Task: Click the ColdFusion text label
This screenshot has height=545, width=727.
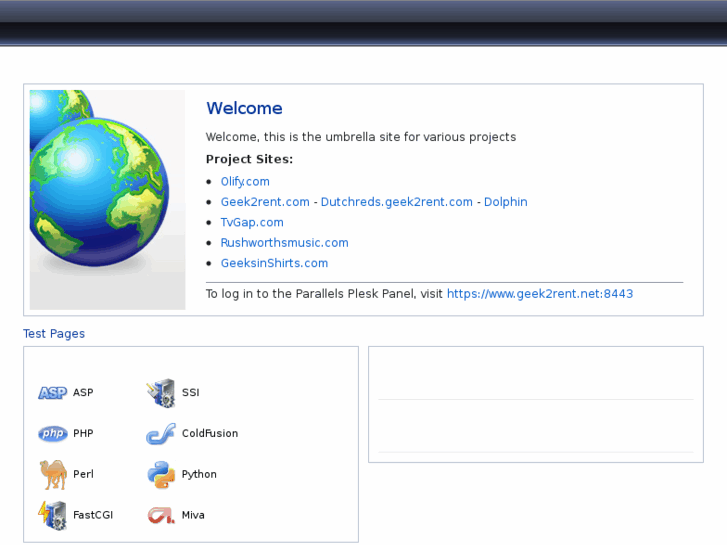Action: click(210, 434)
